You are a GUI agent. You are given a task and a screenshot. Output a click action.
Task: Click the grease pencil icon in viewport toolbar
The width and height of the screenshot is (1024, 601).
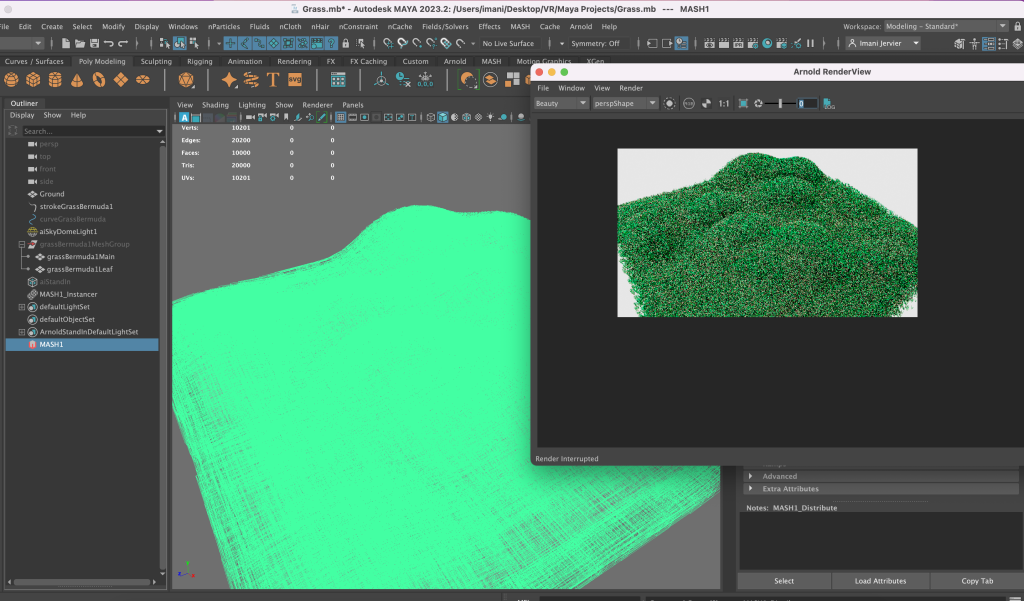[x=322, y=118]
